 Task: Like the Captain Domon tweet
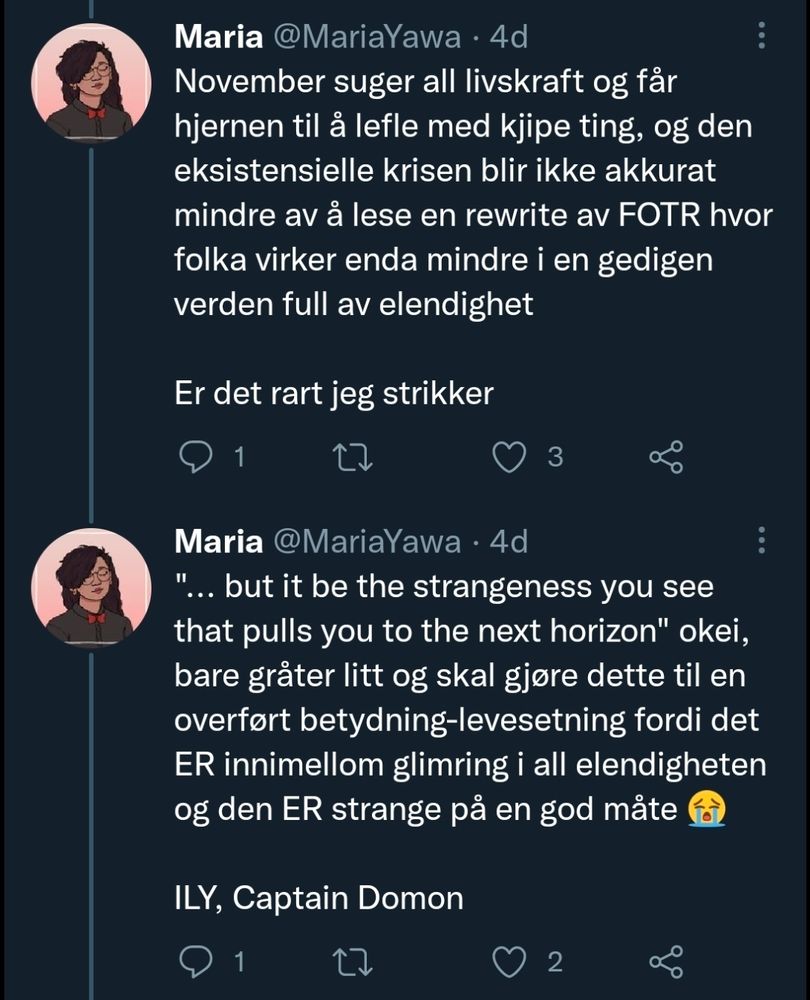click(511, 962)
